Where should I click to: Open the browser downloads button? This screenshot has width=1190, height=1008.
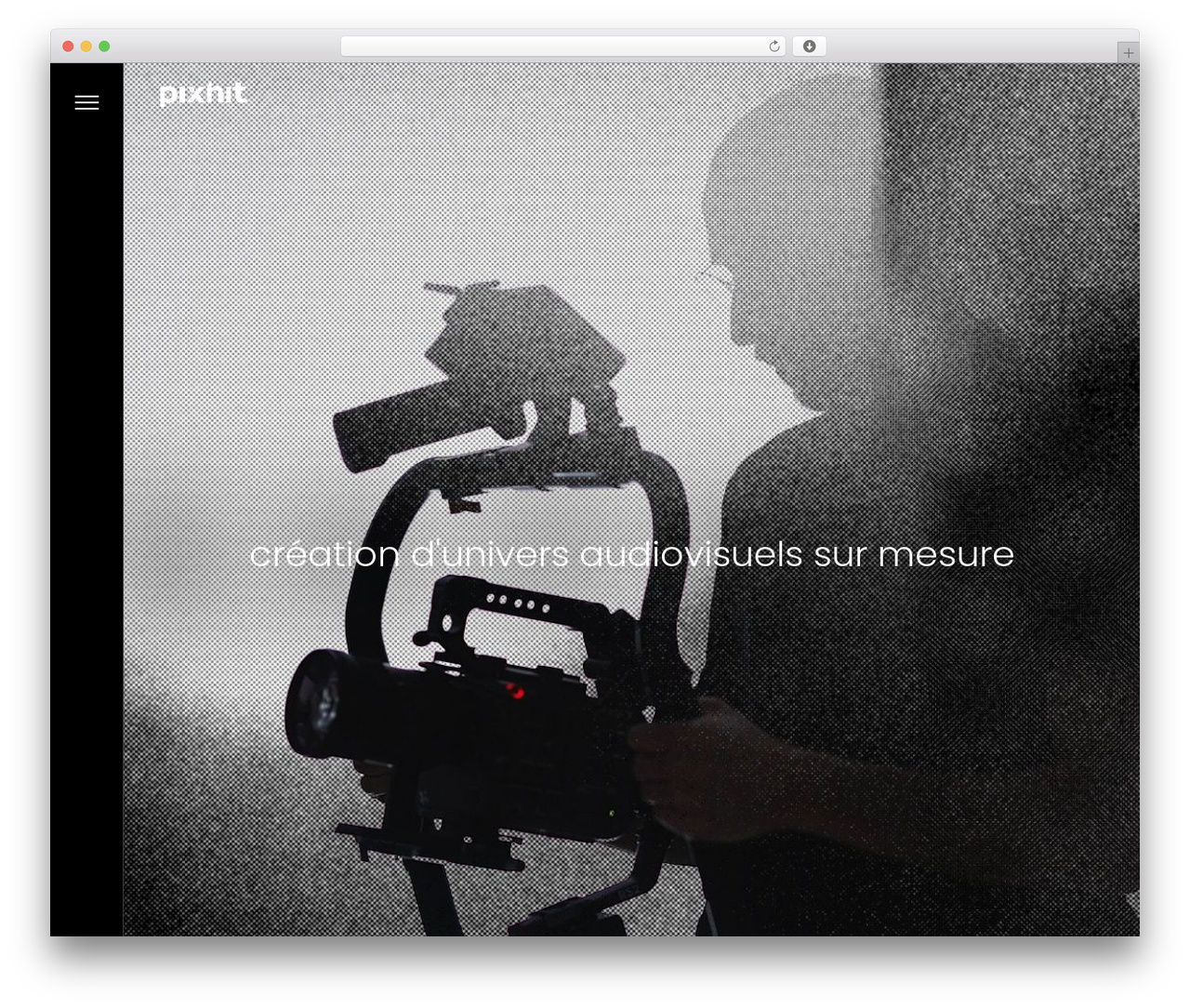click(809, 46)
